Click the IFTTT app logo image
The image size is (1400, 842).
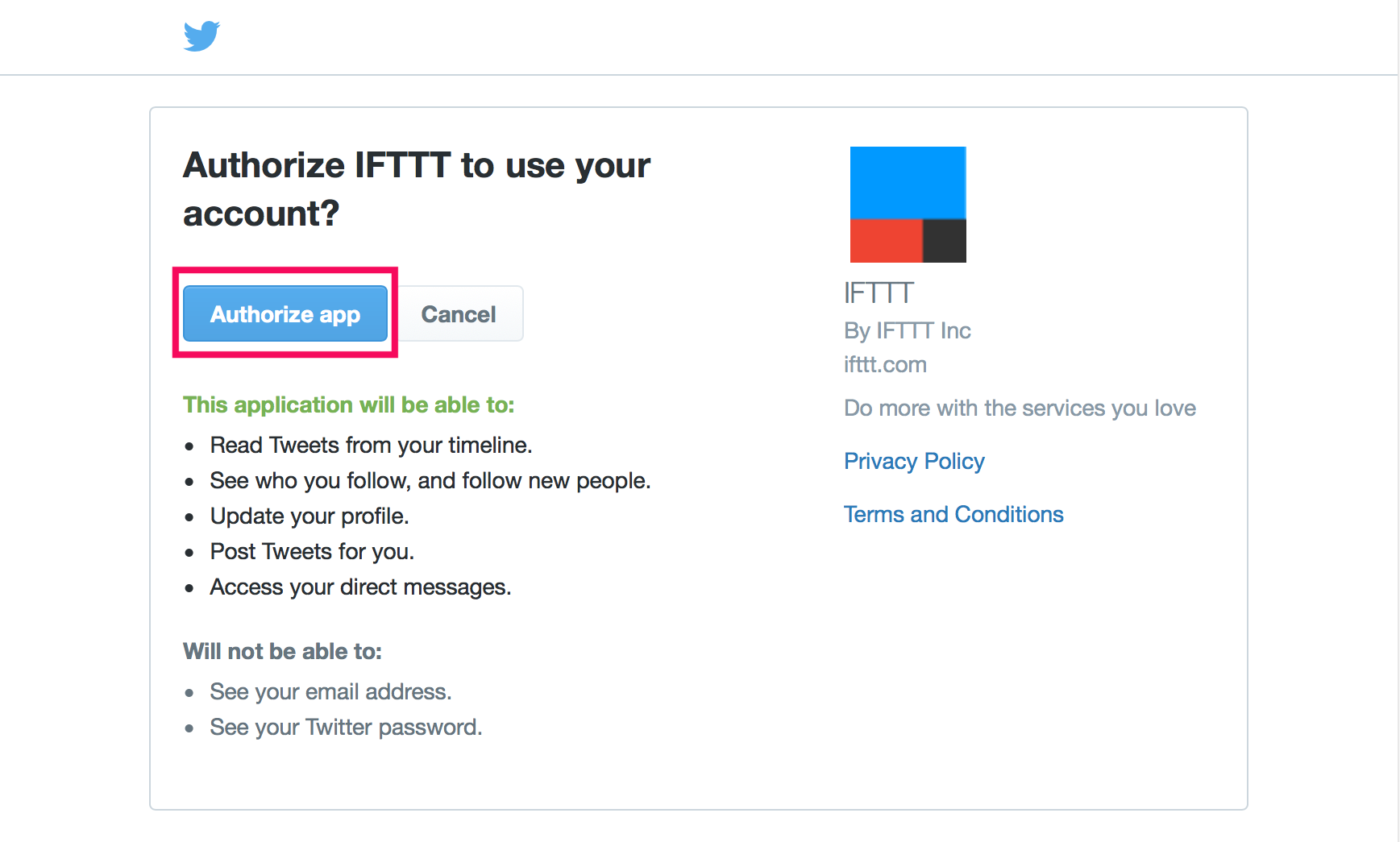pyautogui.click(x=908, y=205)
